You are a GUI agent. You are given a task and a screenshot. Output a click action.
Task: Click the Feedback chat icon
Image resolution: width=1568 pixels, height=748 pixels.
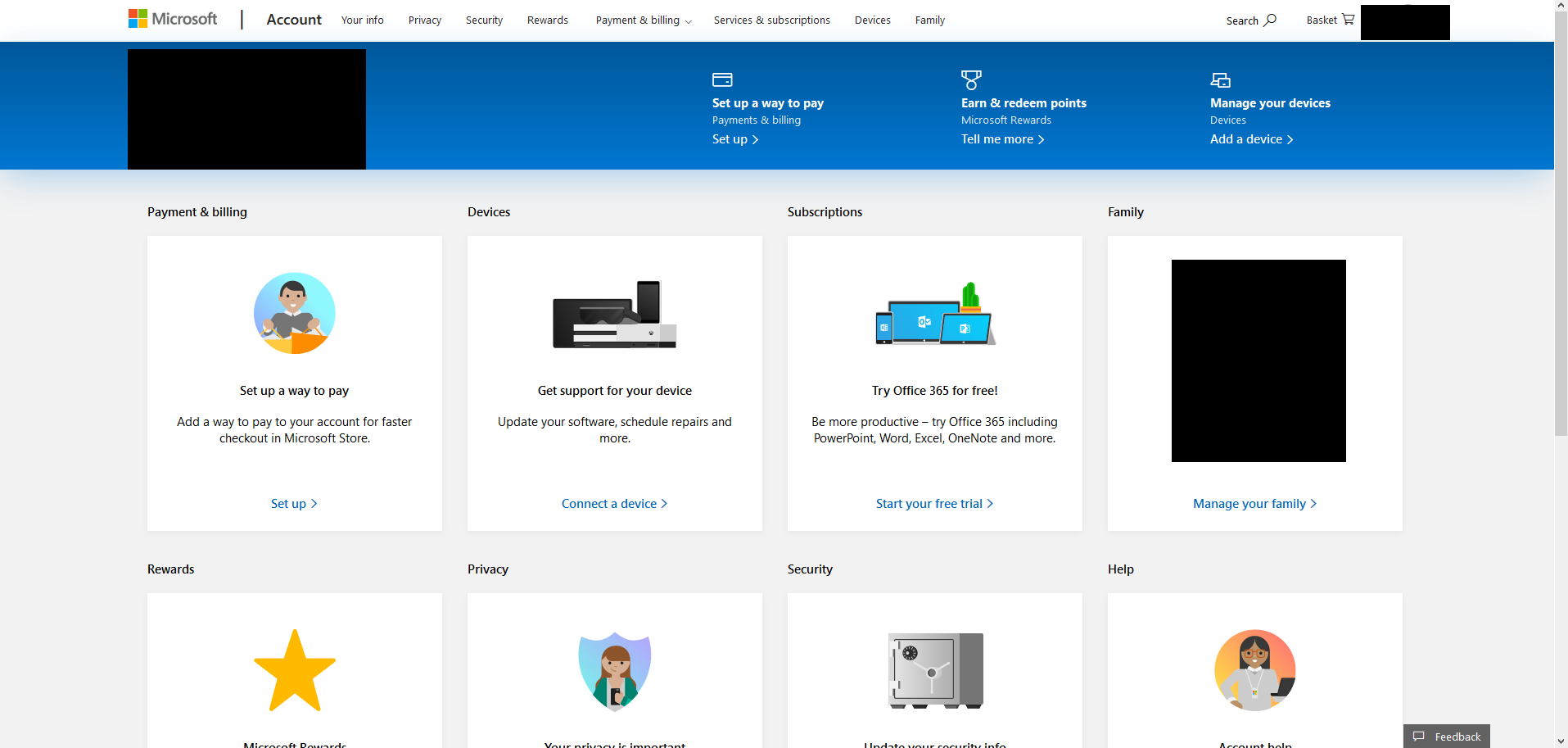point(1419,737)
